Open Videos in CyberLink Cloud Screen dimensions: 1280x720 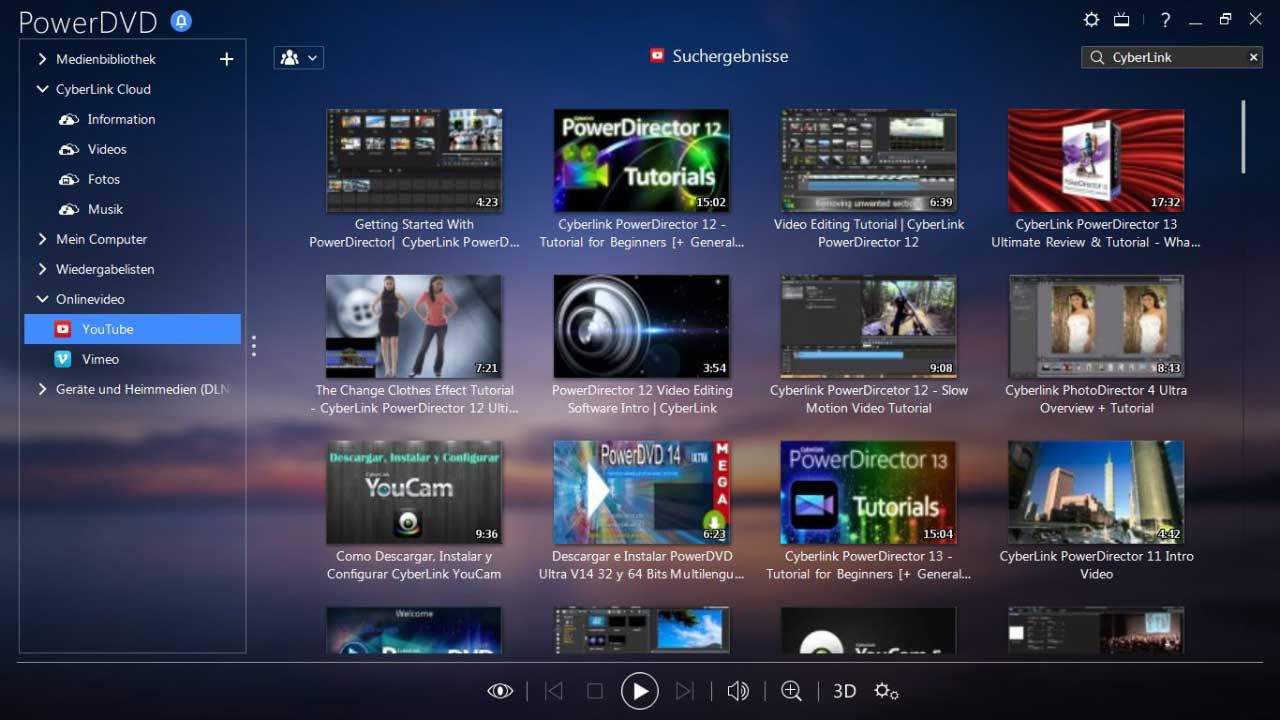pyautogui.click(x=106, y=149)
